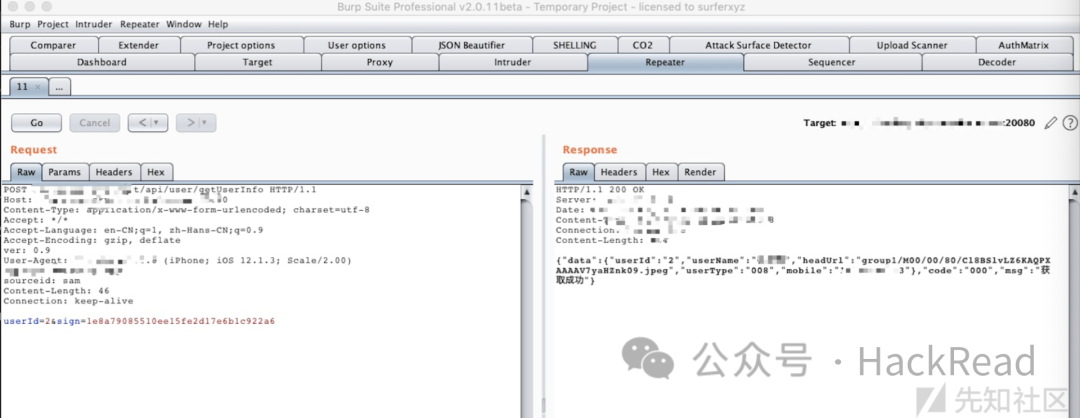Edit target with the pencil icon
Image resolution: width=1080 pixels, height=418 pixels.
coord(1050,123)
